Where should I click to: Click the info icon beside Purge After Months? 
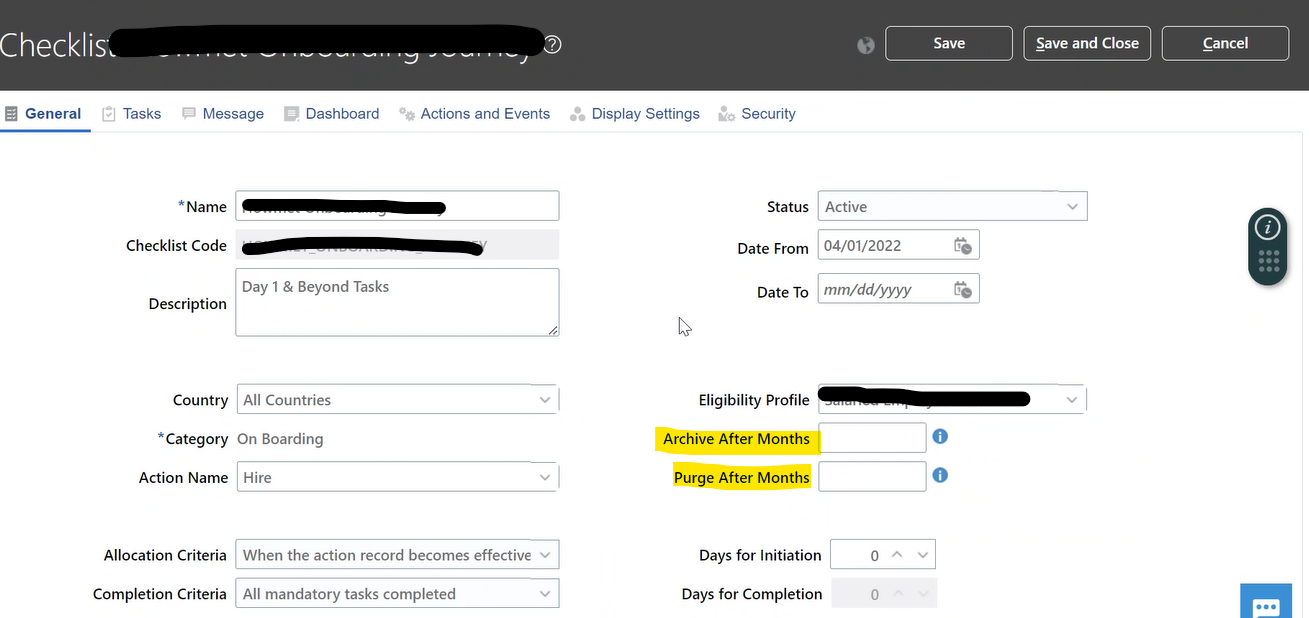tap(939, 475)
